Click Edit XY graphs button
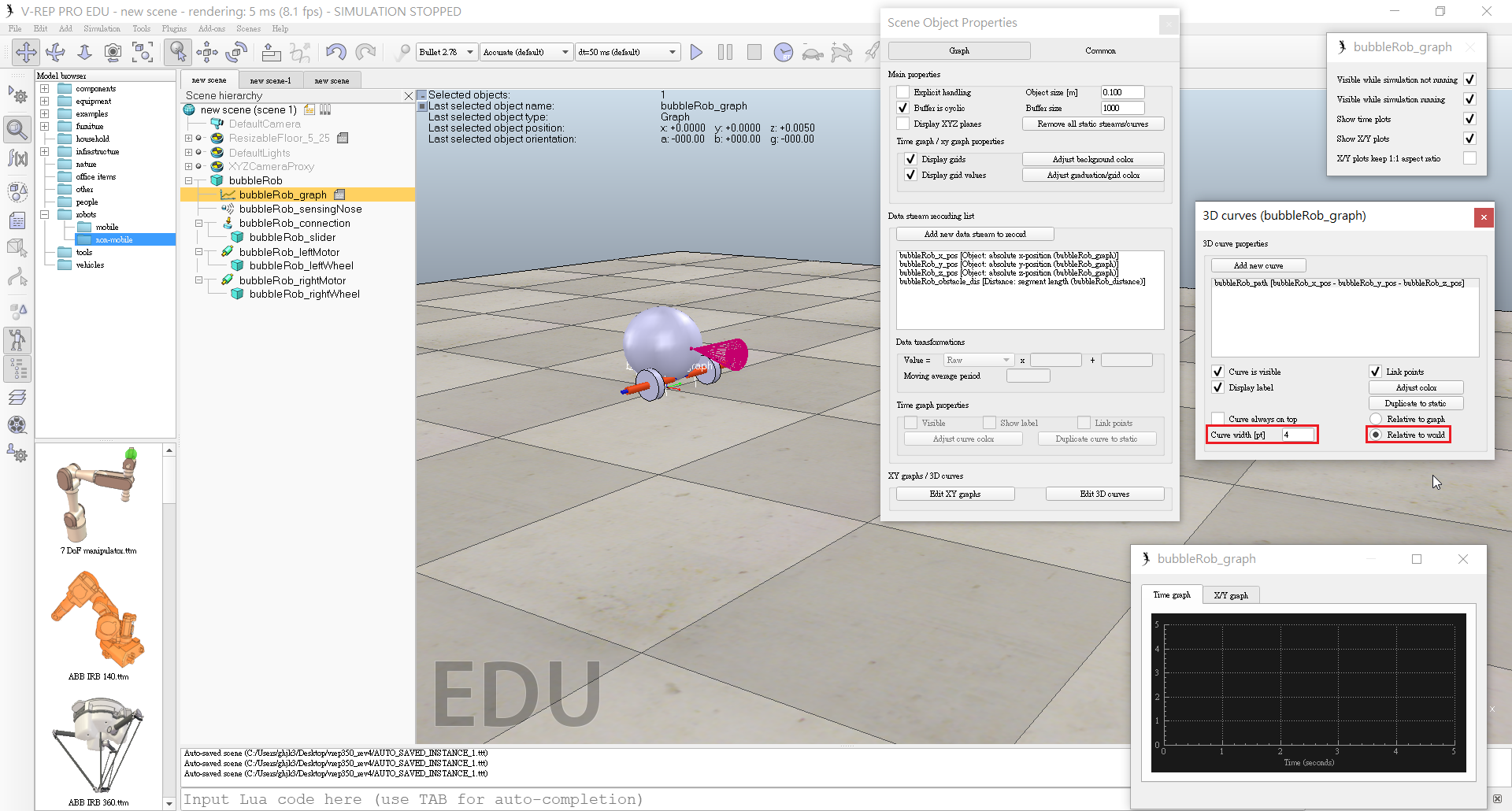1512x811 pixels. [954, 494]
